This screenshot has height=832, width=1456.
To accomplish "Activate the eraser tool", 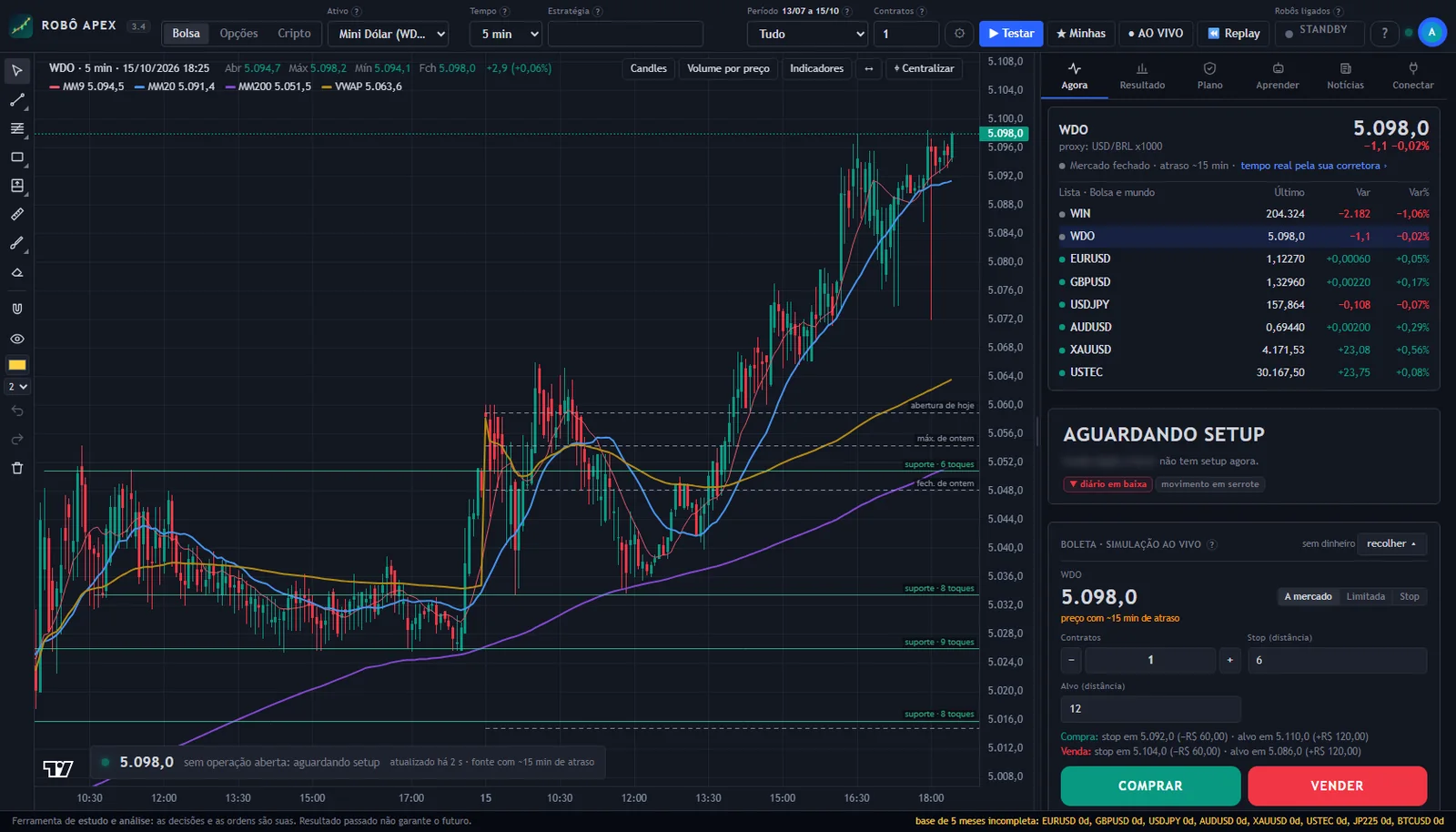I will pyautogui.click(x=17, y=272).
